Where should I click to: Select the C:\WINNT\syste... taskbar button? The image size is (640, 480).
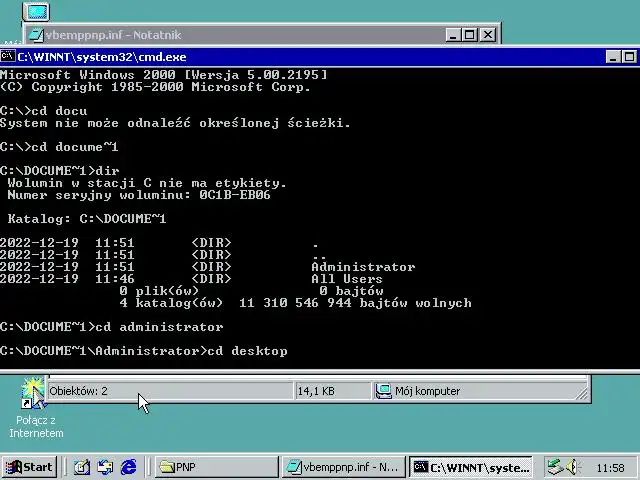coord(471,467)
